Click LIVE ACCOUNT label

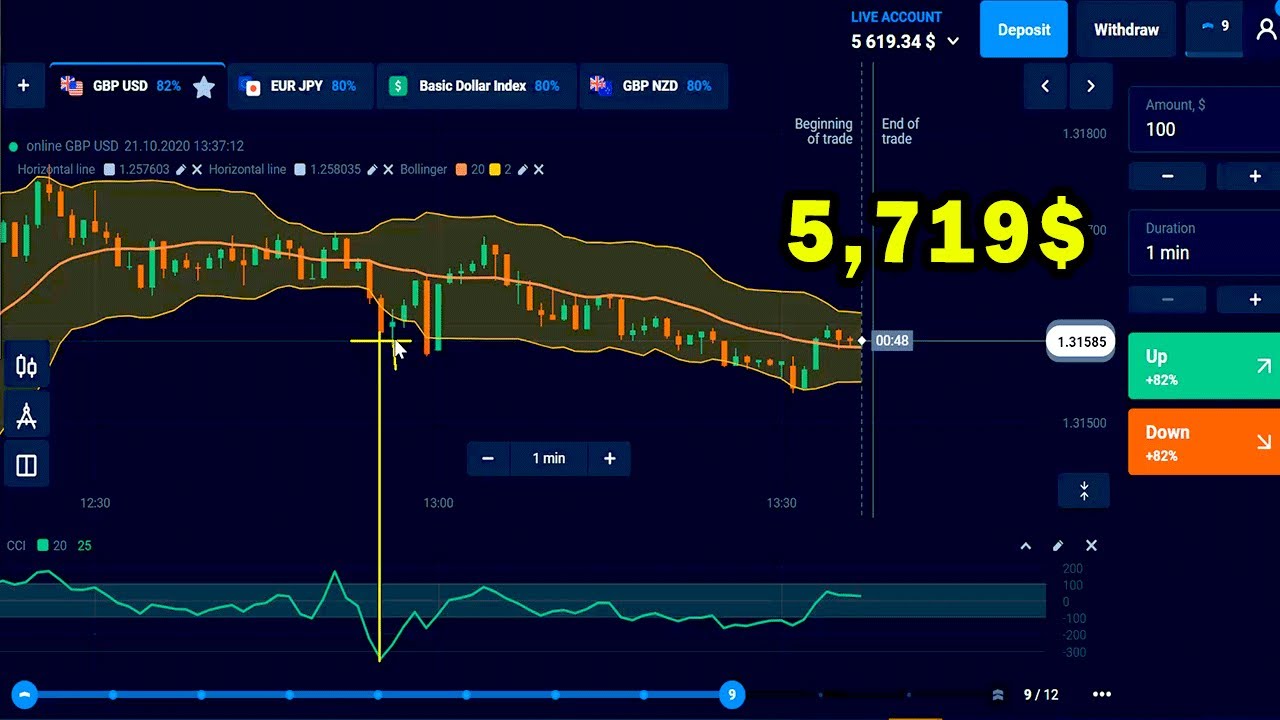point(896,17)
